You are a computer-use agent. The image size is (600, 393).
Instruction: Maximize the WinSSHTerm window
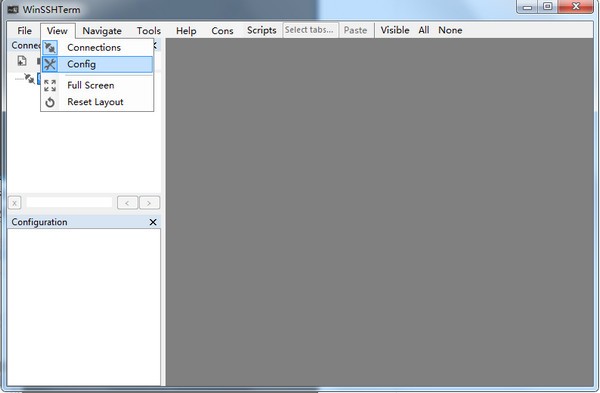[548, 7]
